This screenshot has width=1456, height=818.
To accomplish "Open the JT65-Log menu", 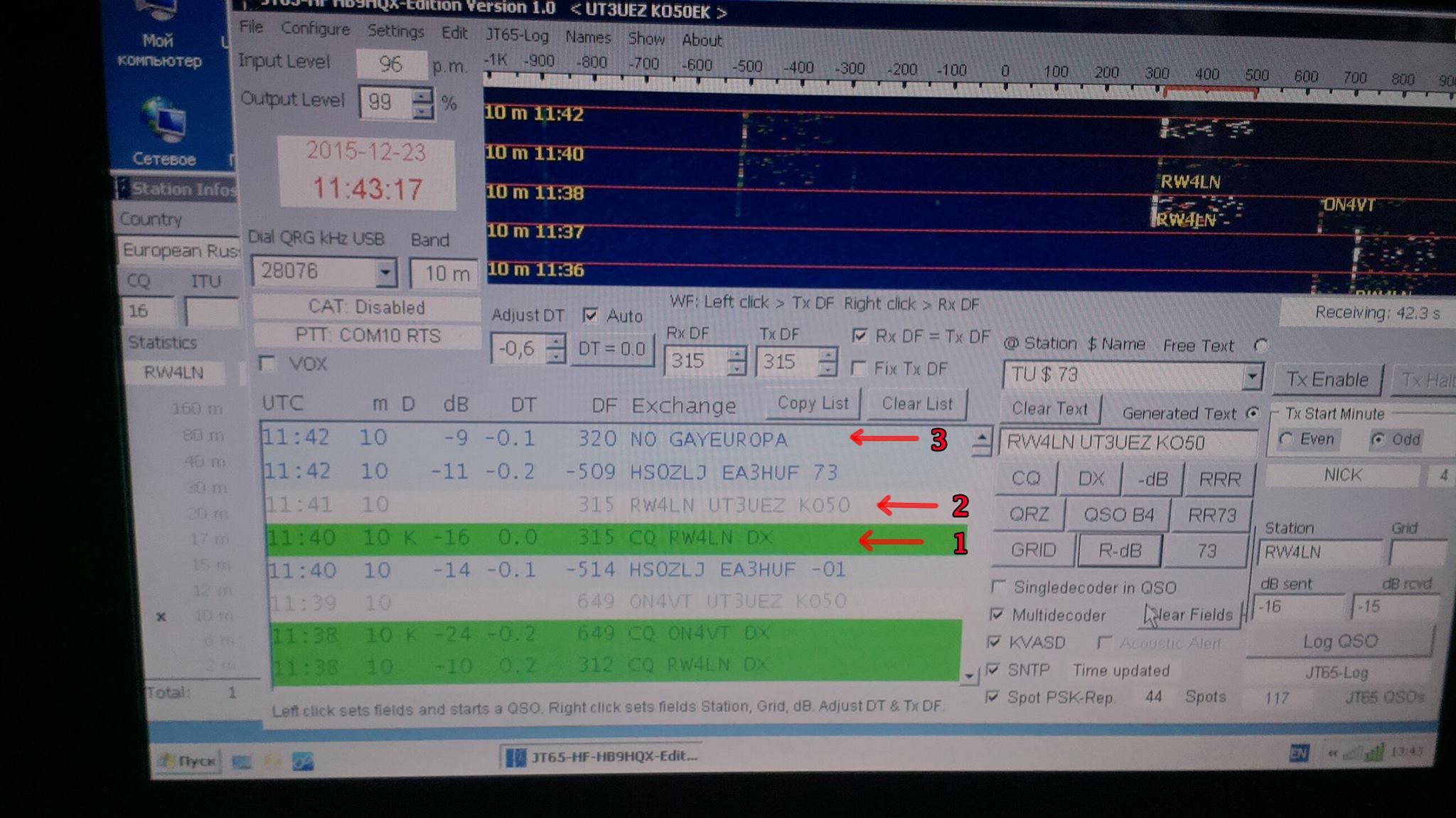I will (x=517, y=36).
